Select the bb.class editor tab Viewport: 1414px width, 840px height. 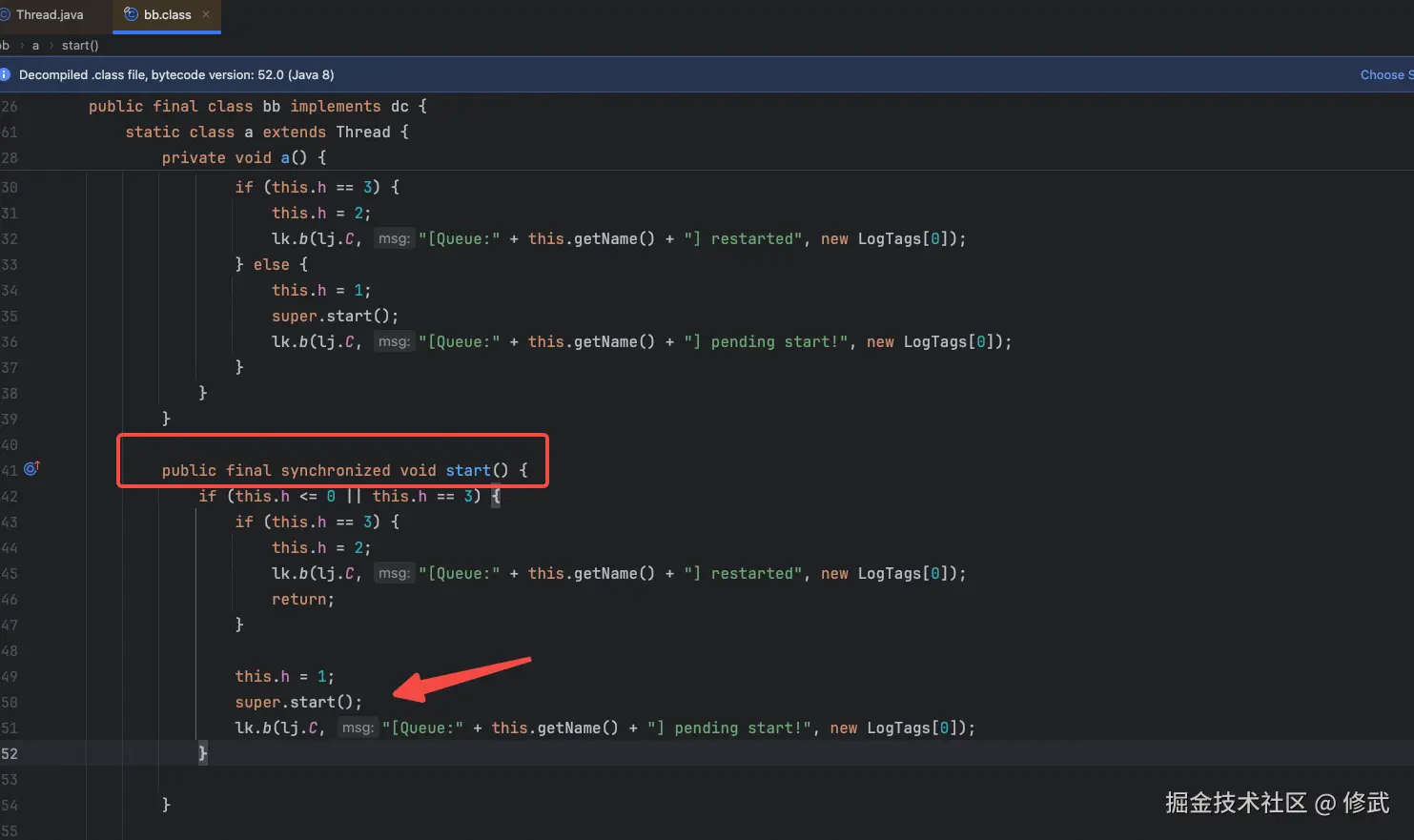167,14
